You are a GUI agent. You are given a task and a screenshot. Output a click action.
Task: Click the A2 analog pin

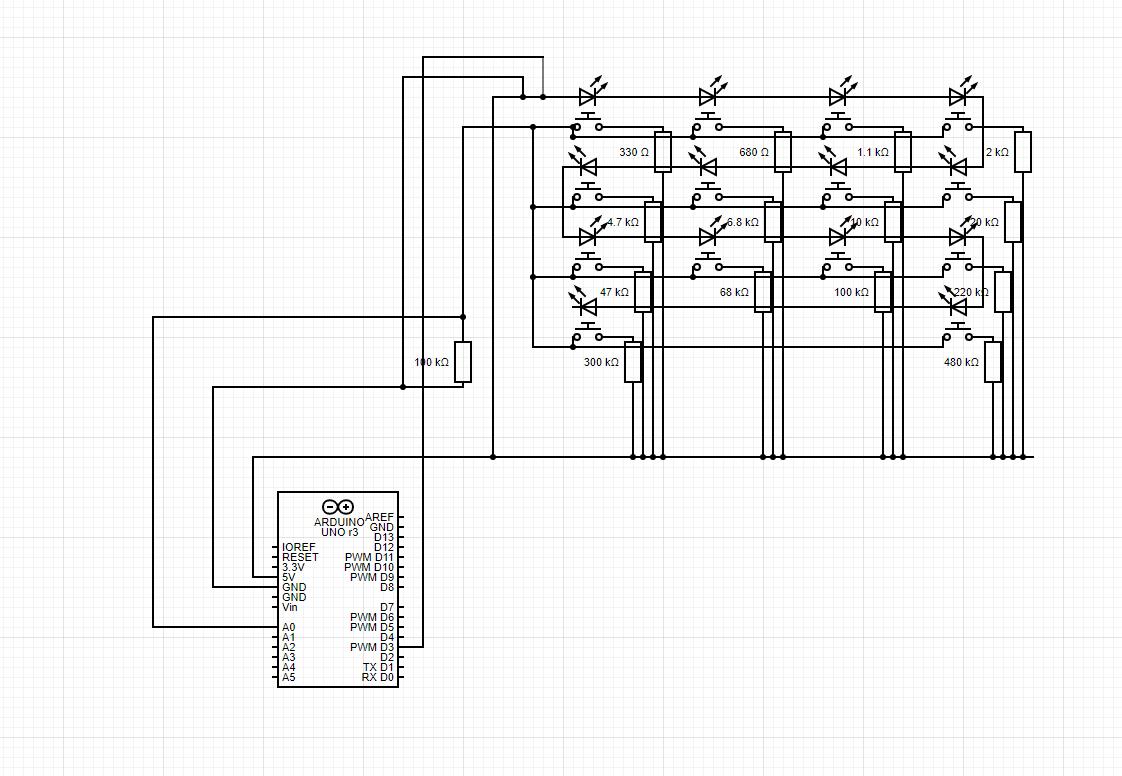[x=288, y=647]
